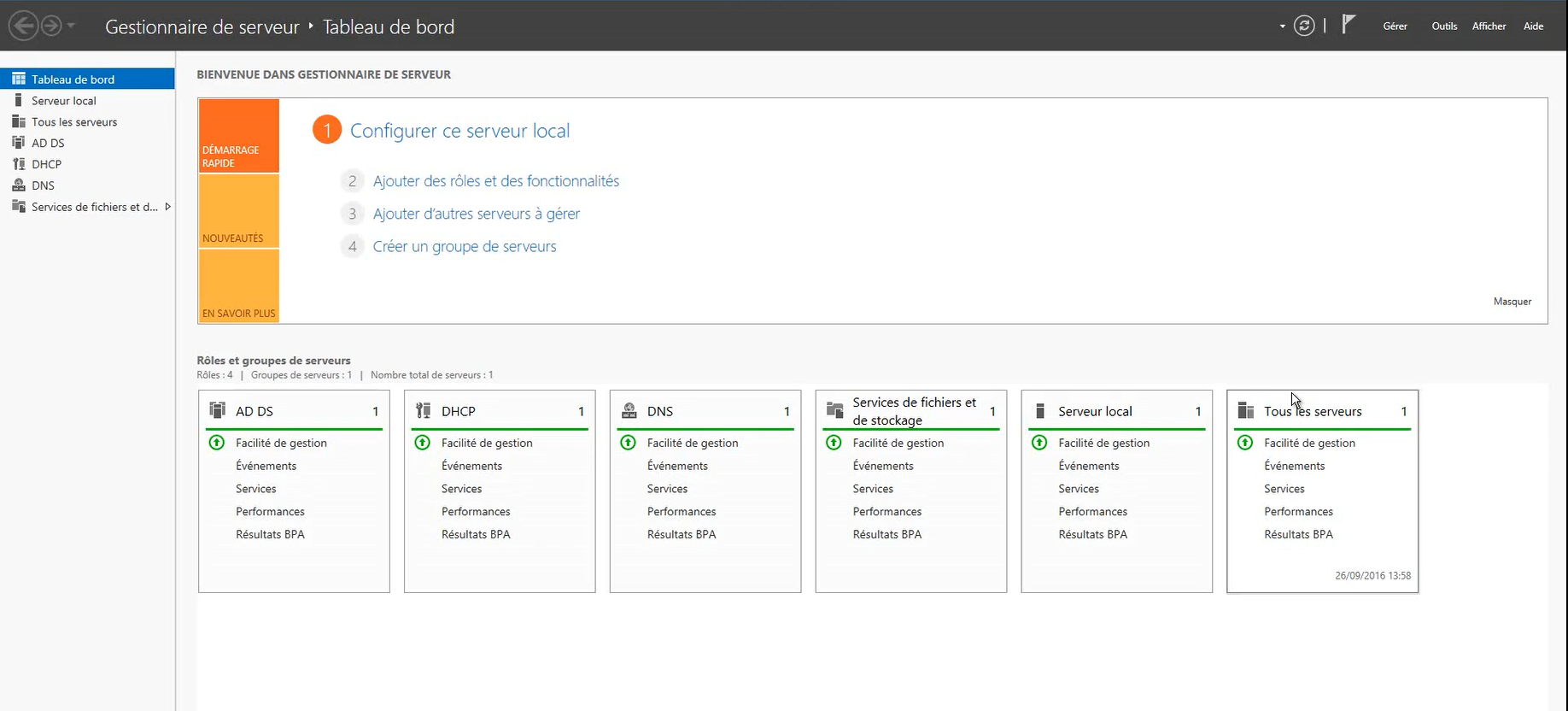Click green status icon in Serveur local tile
Viewport: 1568px width, 711px height.
(x=1039, y=443)
